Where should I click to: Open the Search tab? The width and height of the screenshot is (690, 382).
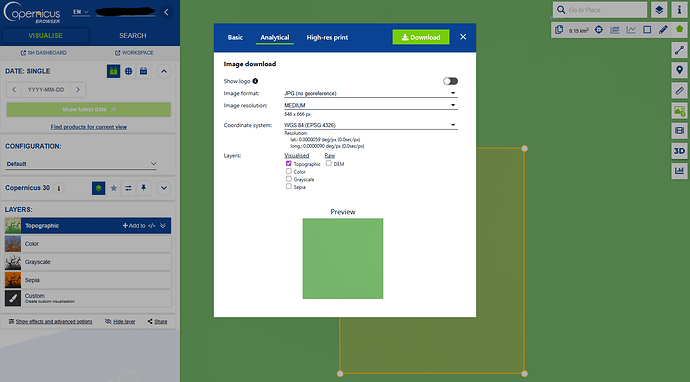tap(132, 36)
